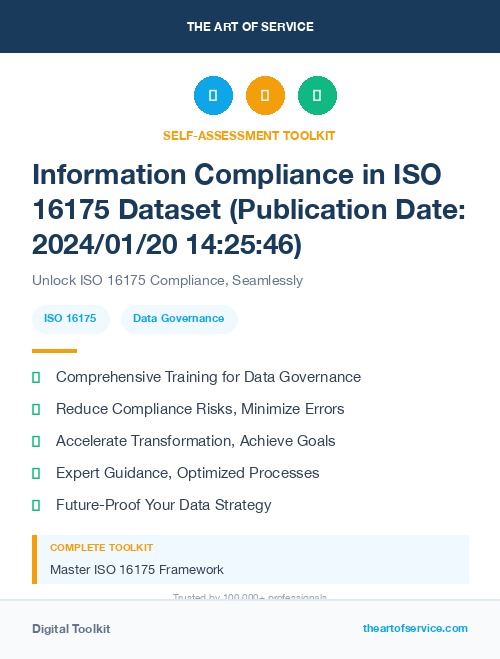Click Comprehensive Training for Data Governance text
Viewport: 500px width, 659px height.
coord(208,377)
